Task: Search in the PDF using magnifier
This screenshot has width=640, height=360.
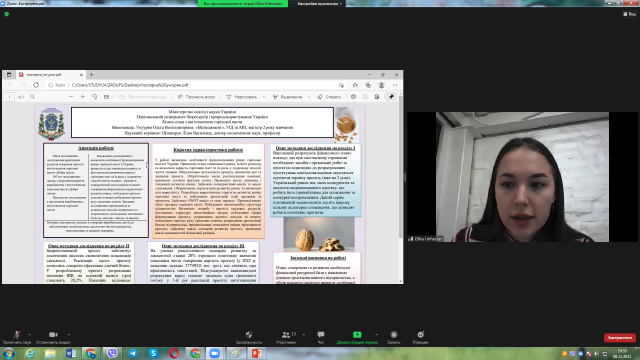Action: click(x=33, y=97)
